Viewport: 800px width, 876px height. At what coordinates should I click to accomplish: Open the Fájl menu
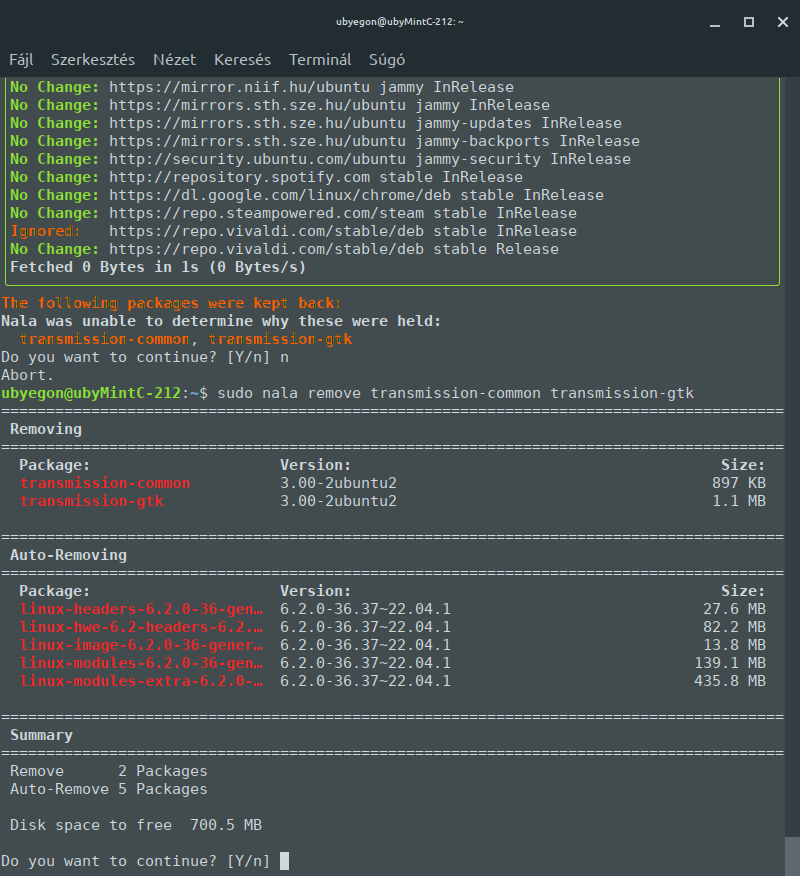(21, 60)
